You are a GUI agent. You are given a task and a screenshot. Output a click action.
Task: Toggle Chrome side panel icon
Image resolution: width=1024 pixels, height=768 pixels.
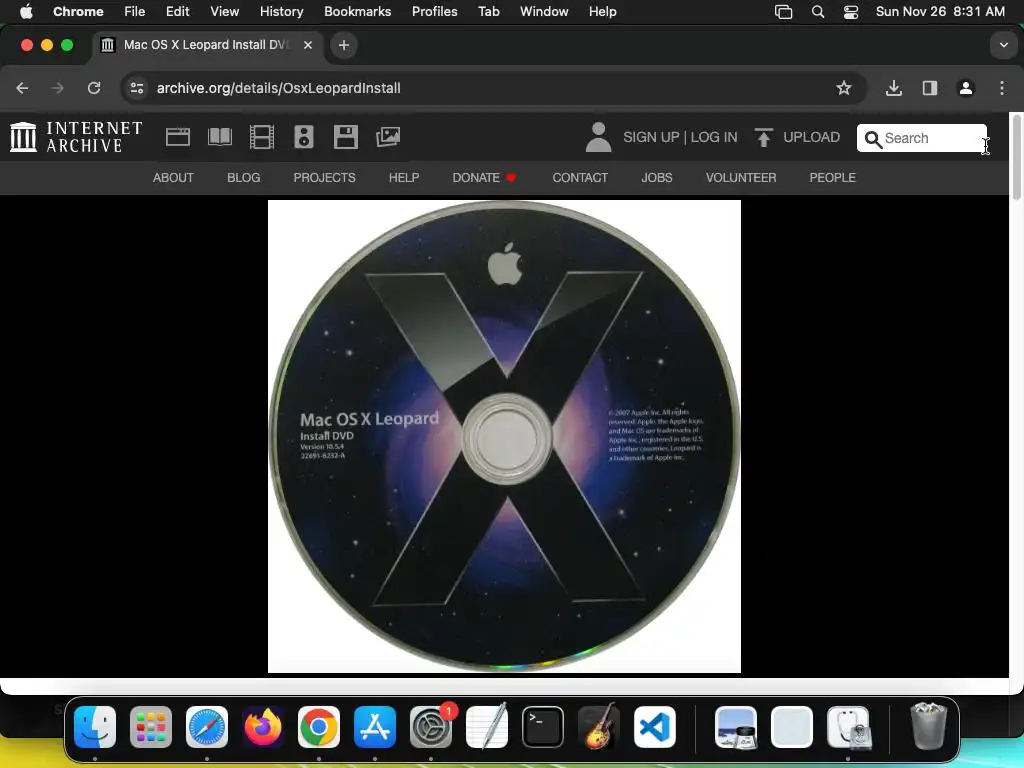(930, 88)
